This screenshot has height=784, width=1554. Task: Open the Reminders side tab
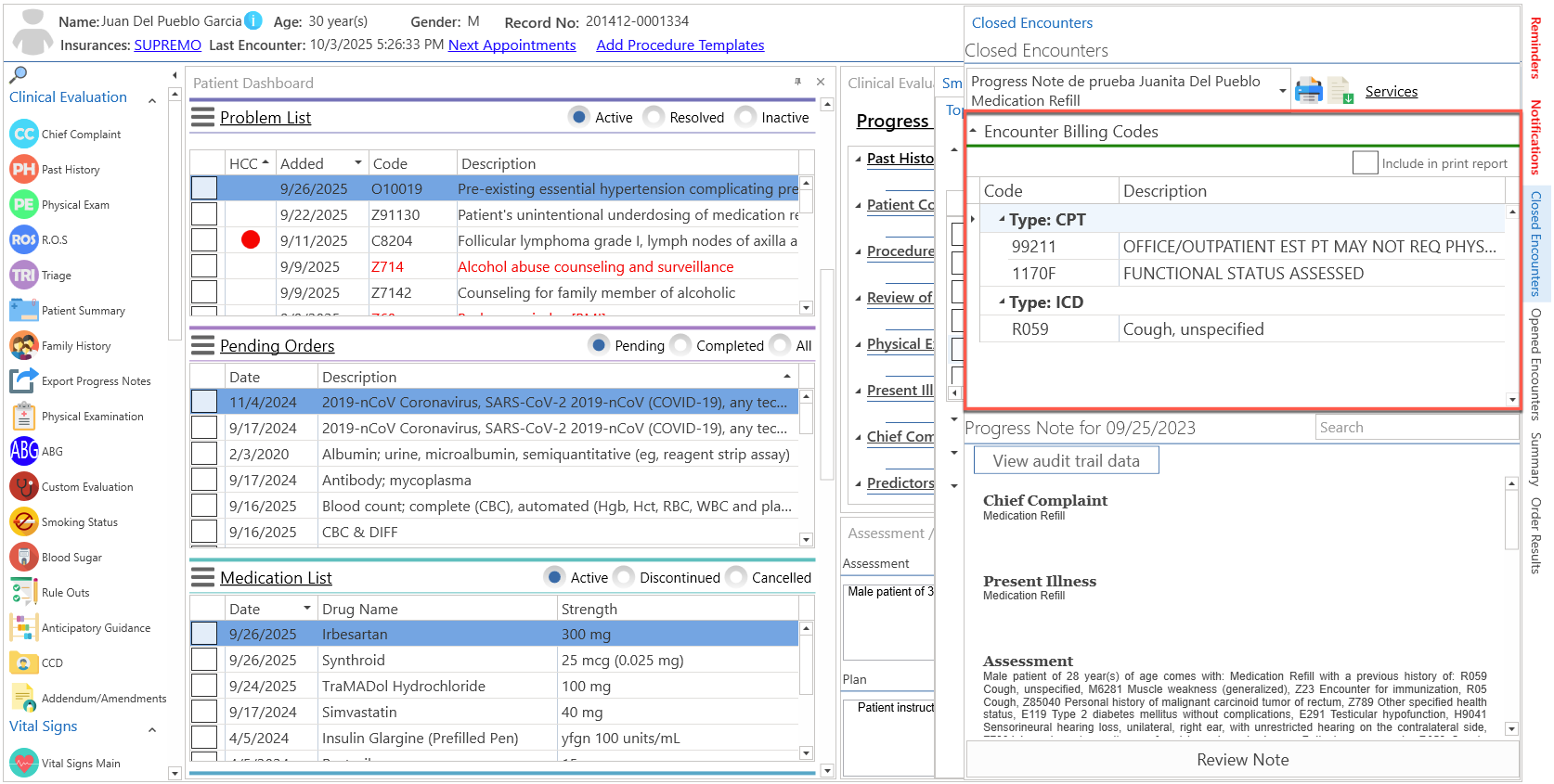[x=1535, y=47]
